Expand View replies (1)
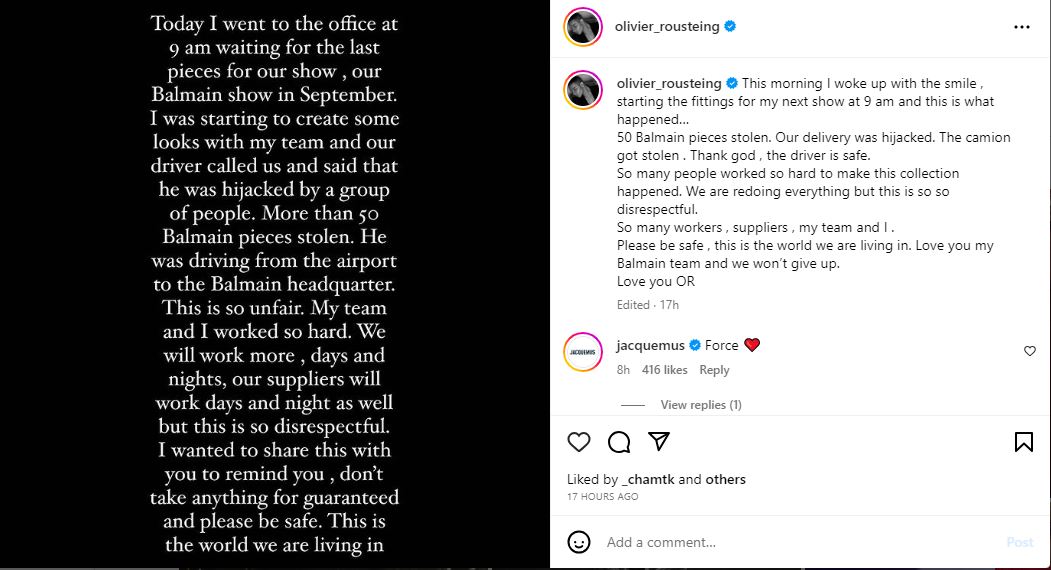The image size is (1051, 570). click(700, 405)
